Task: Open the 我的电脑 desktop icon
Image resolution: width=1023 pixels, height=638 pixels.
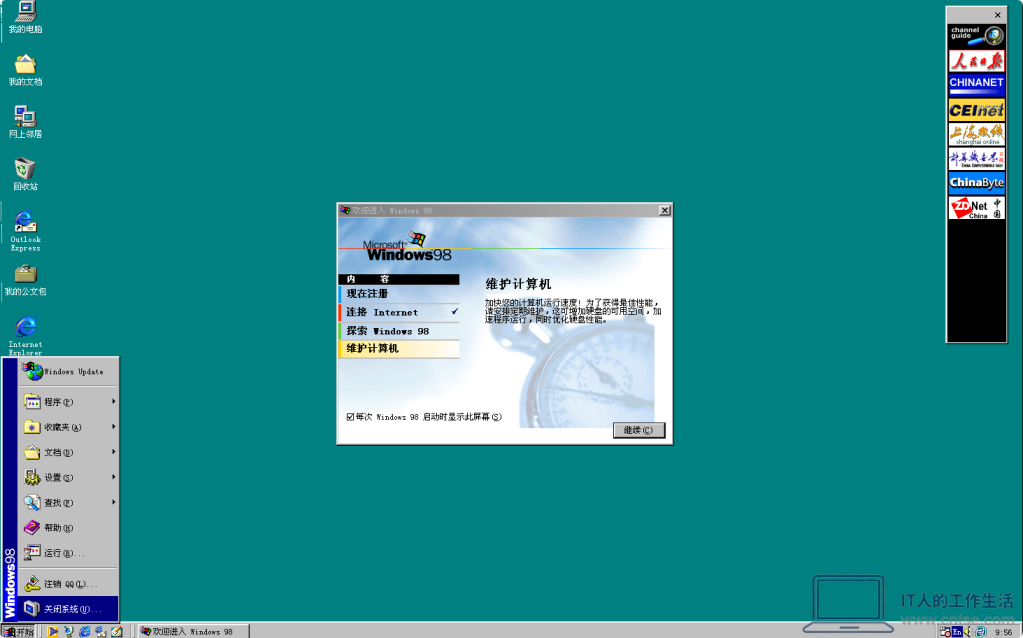Action: tap(25, 18)
